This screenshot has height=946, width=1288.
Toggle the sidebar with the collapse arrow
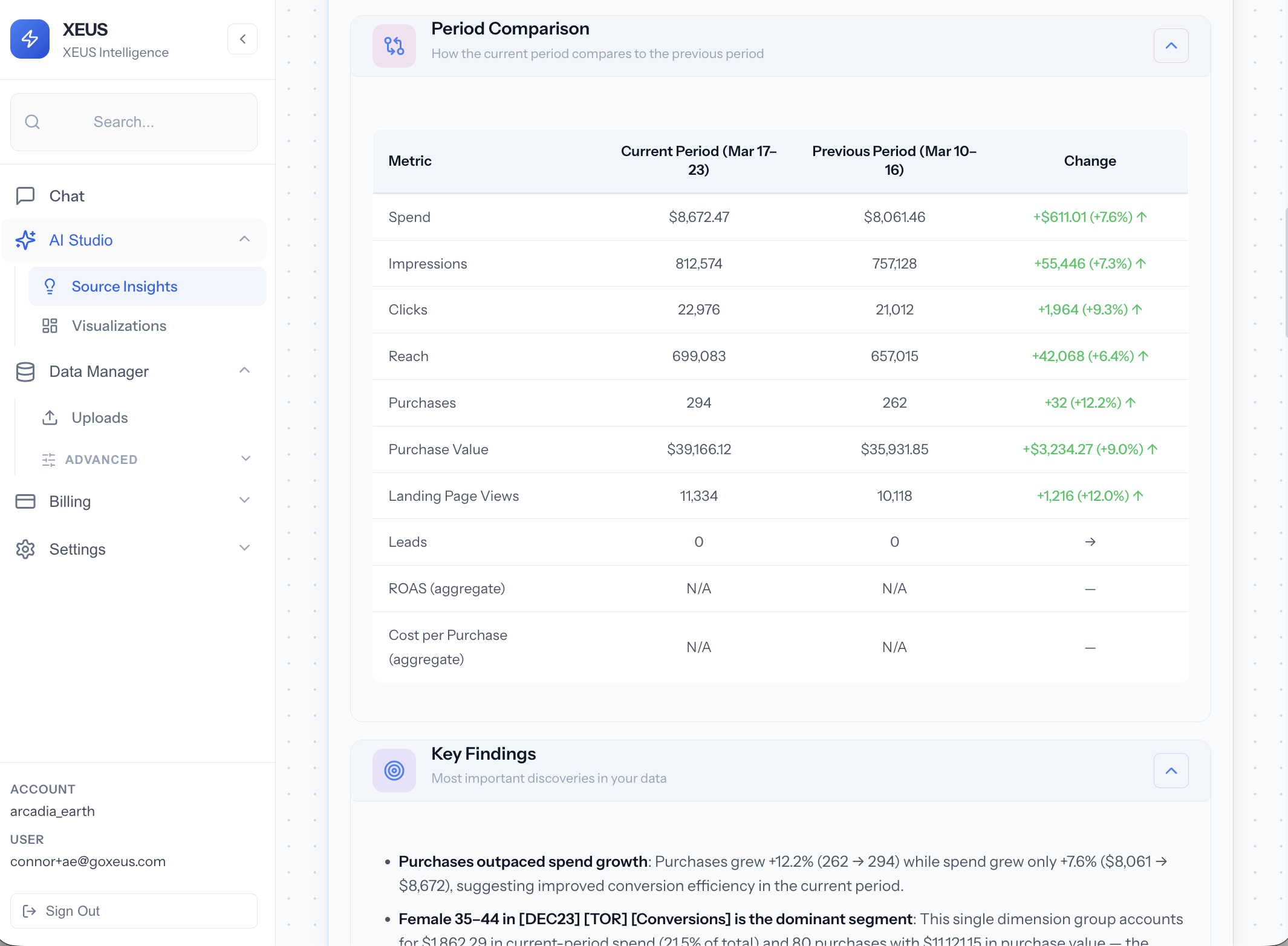point(242,39)
